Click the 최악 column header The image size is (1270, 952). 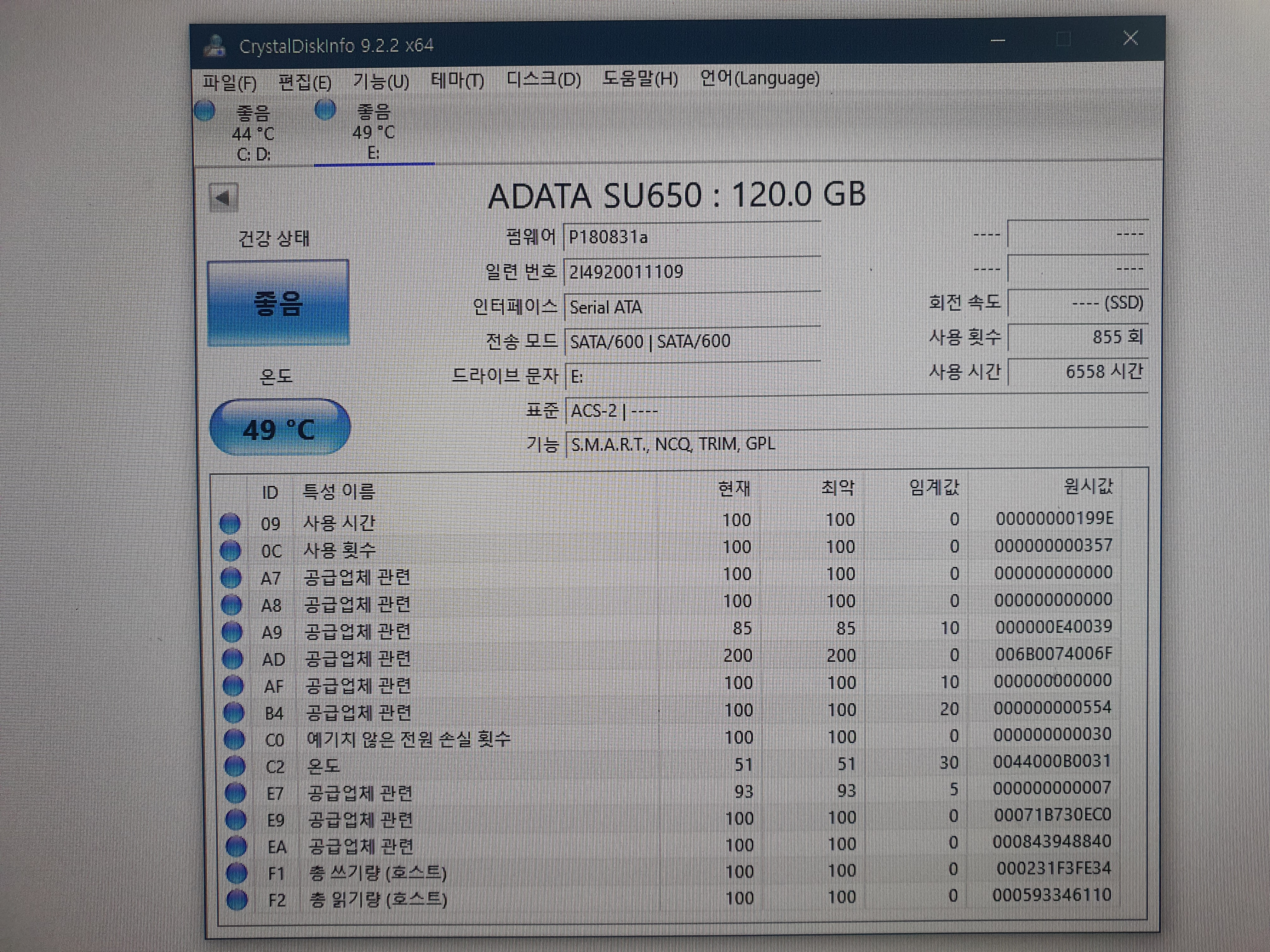(838, 488)
